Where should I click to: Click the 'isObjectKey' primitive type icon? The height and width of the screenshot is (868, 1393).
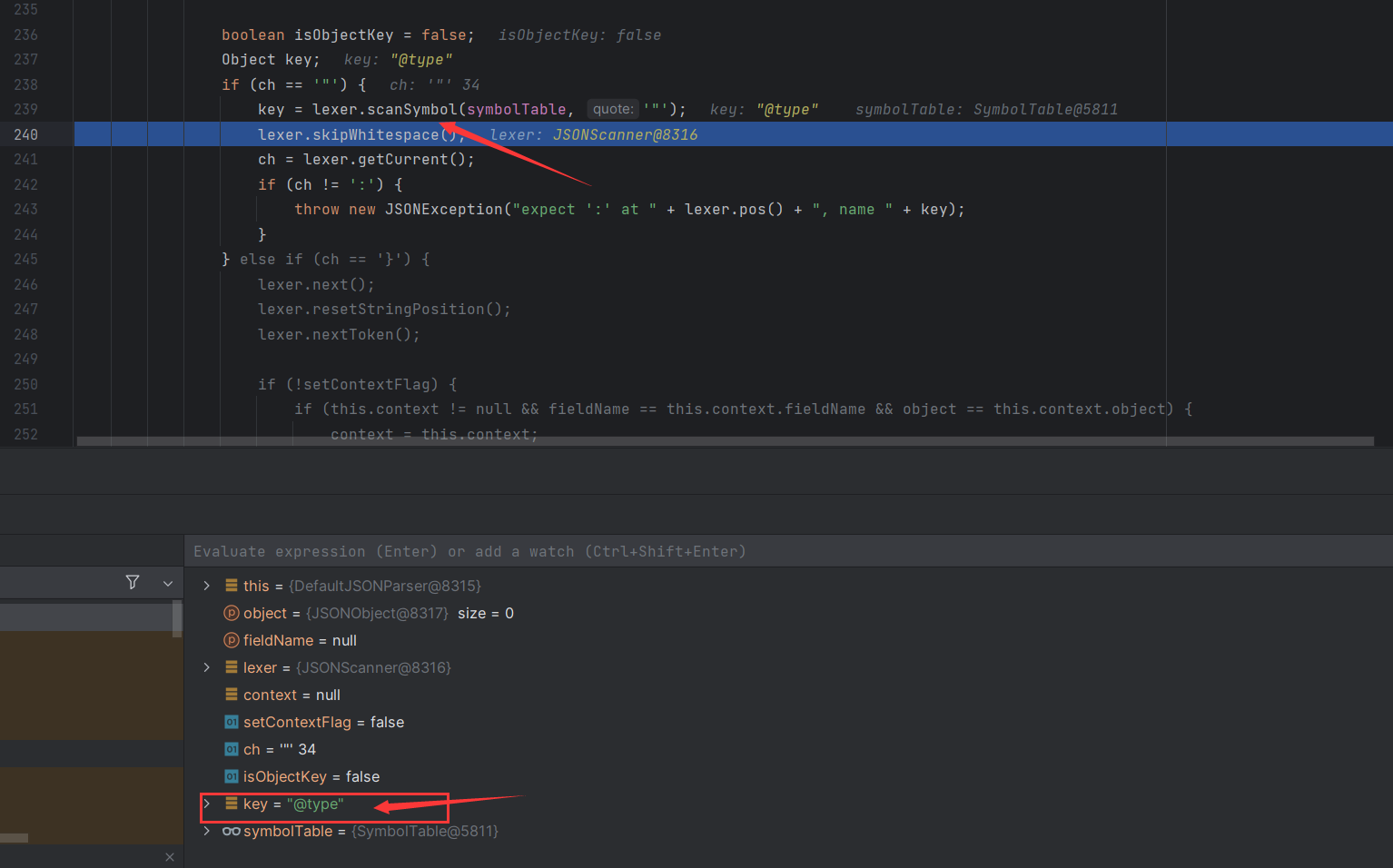coord(232,776)
